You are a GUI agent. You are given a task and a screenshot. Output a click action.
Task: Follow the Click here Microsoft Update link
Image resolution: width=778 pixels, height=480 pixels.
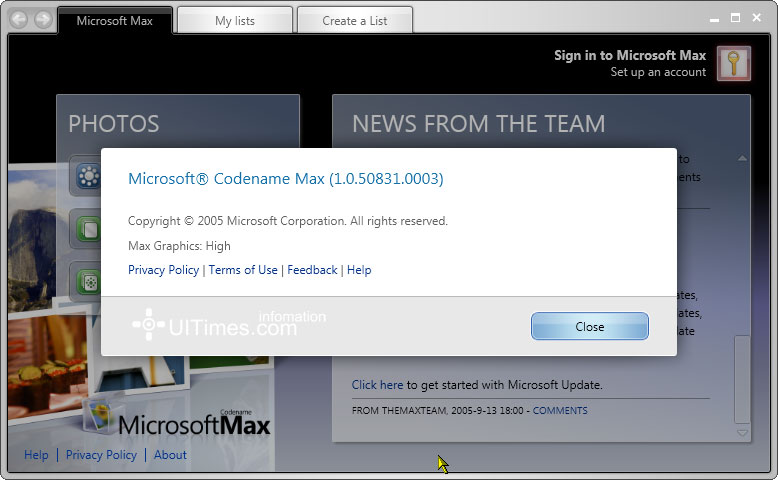[x=377, y=385]
